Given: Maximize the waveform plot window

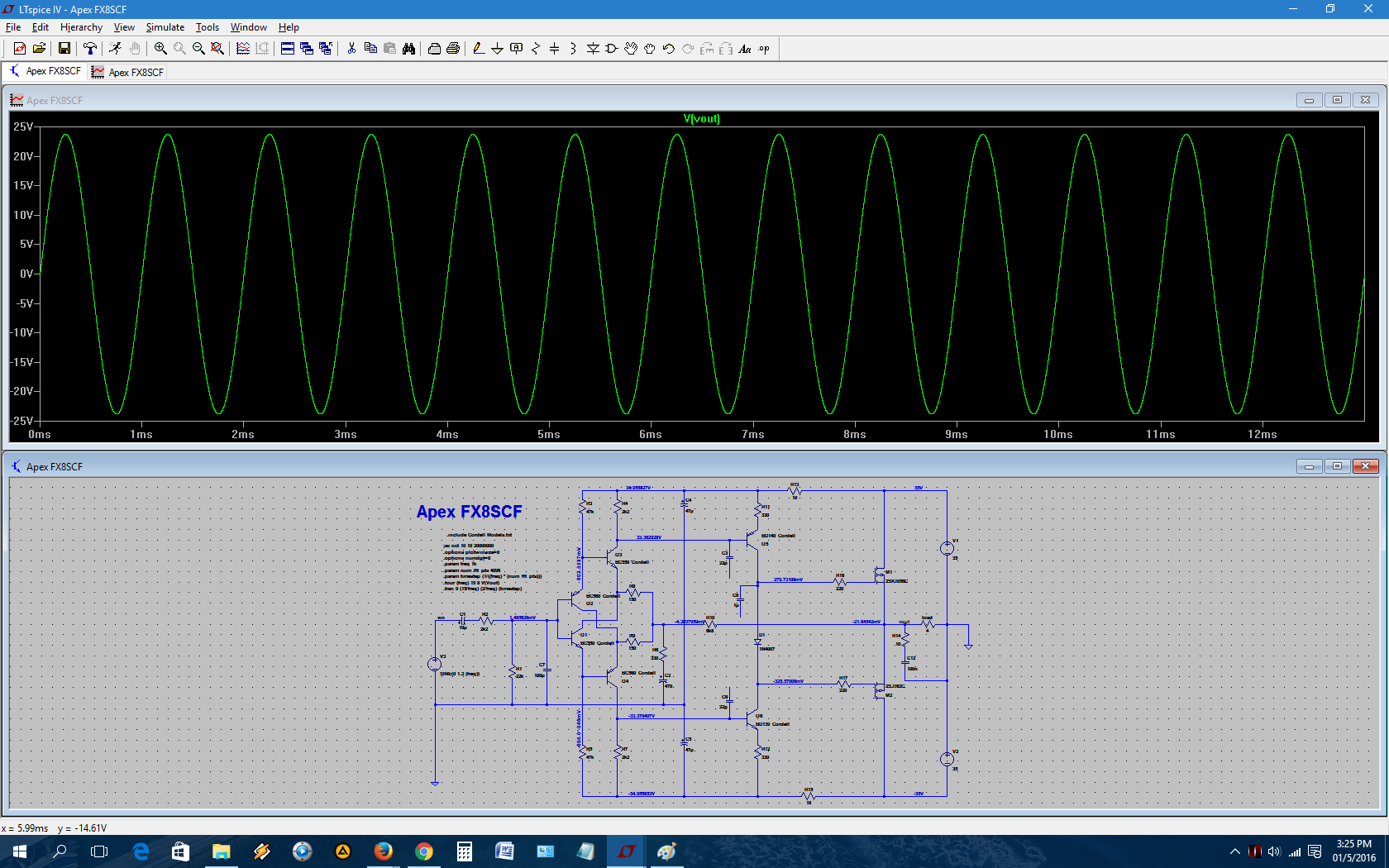Looking at the screenshot, I should click(1337, 100).
